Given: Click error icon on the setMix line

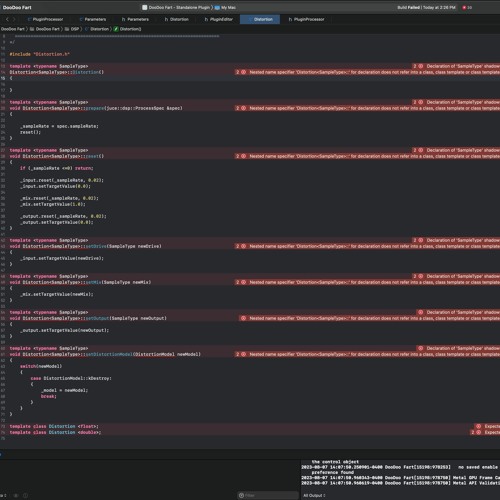Looking at the screenshot, I should 243,282.
